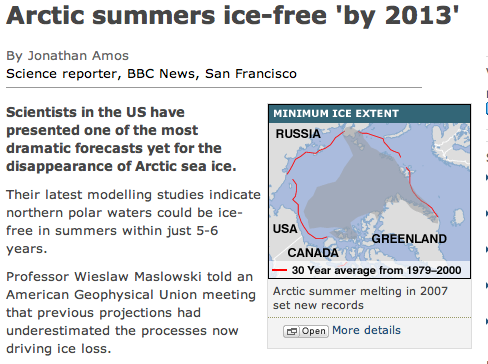Click the CANADA label on the map
The height and width of the screenshot is (364, 488).
313,253
